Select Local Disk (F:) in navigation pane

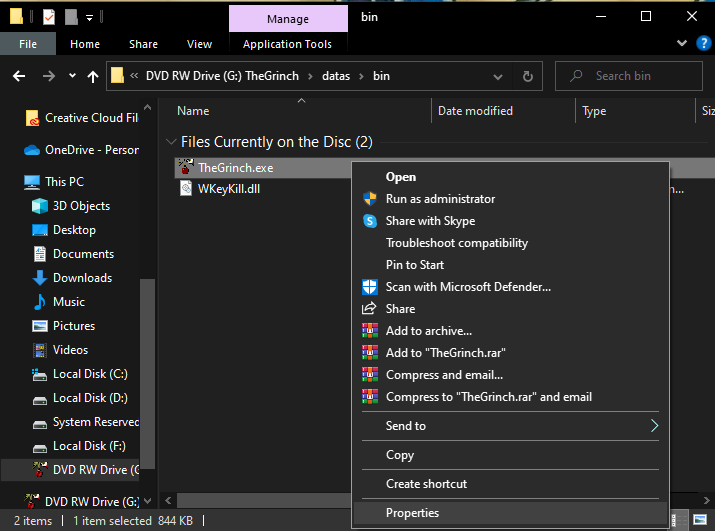click(x=89, y=446)
